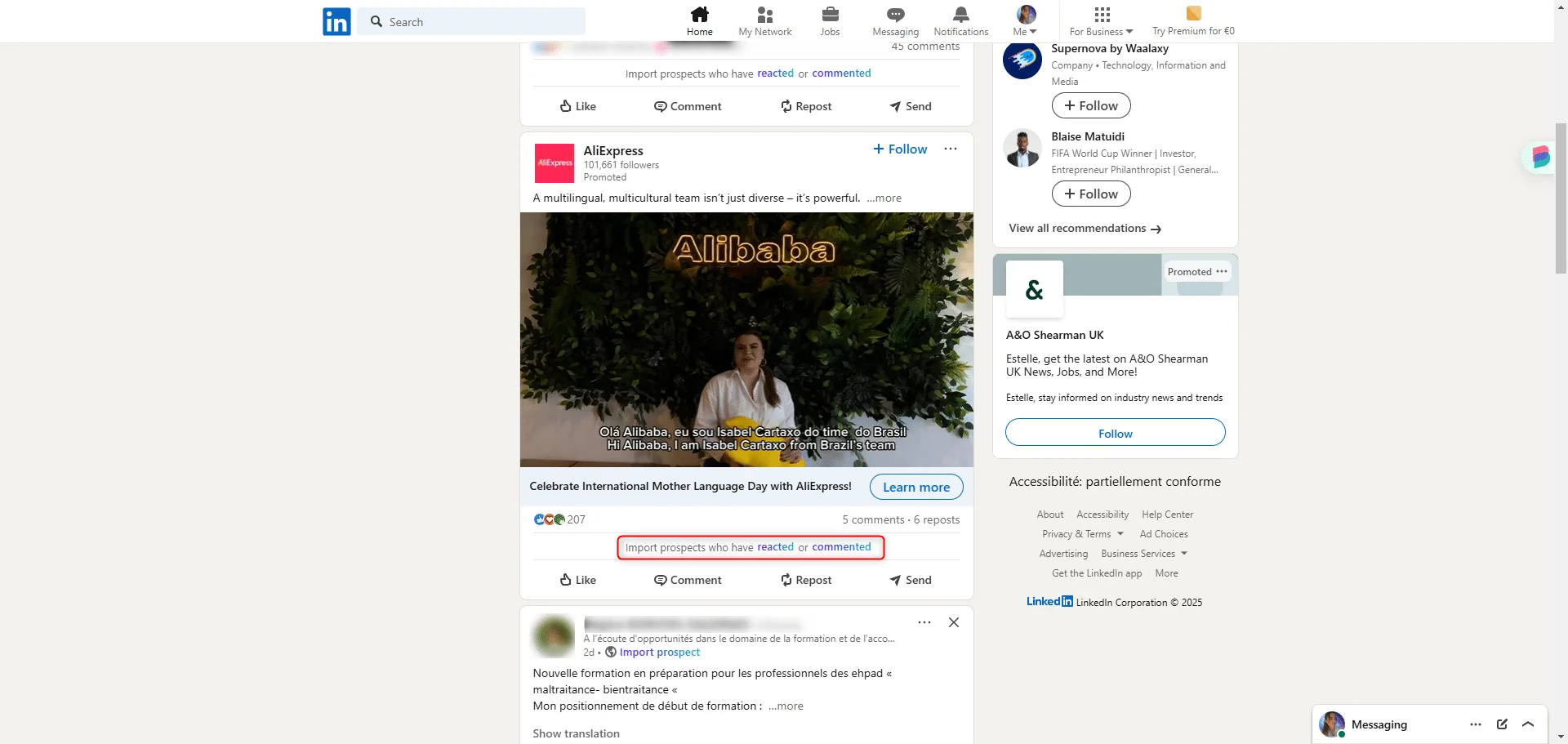Viewport: 1568px width, 744px height.
Task: Open the Promoted ad options menu
Action: [1222, 272]
